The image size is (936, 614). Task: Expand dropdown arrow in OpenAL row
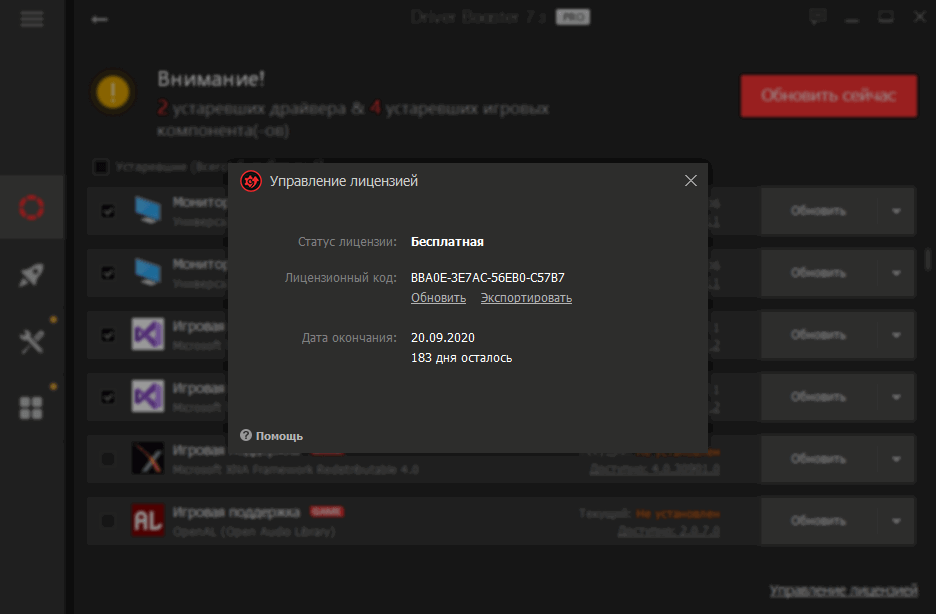tap(896, 521)
